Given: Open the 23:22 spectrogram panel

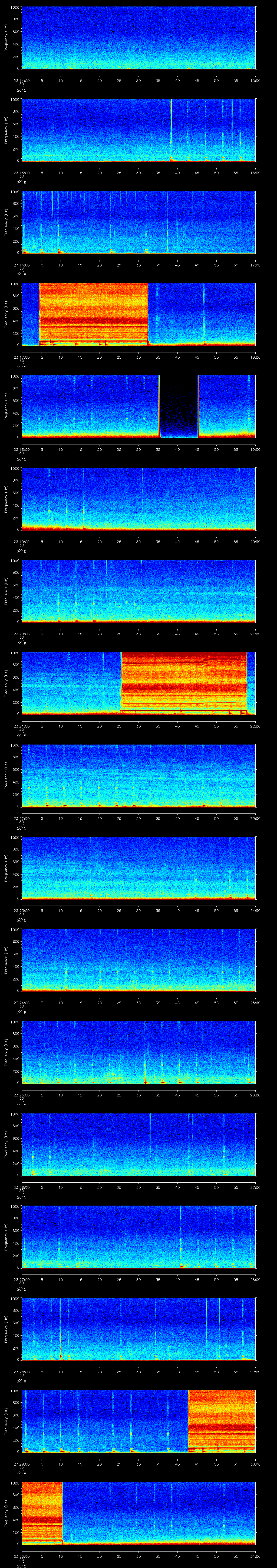Looking at the screenshot, I should pos(138,775).
